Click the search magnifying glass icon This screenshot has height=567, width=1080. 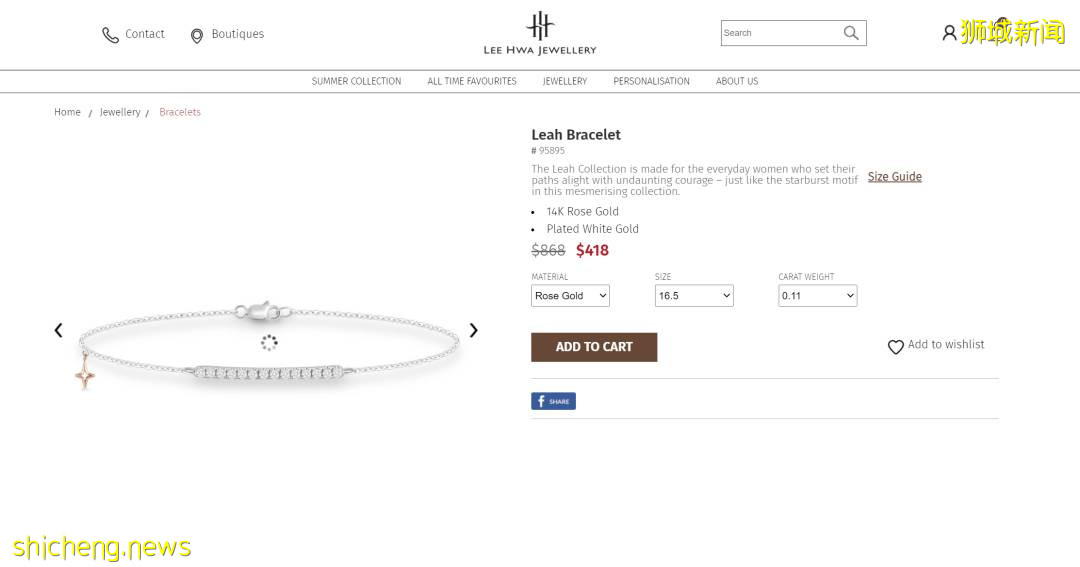851,33
